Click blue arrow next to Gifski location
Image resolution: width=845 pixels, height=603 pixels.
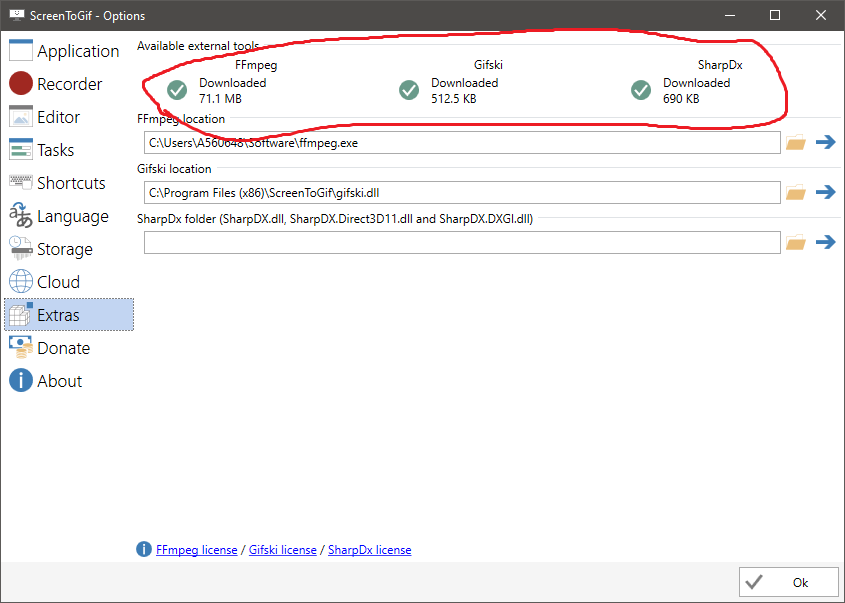pos(826,192)
